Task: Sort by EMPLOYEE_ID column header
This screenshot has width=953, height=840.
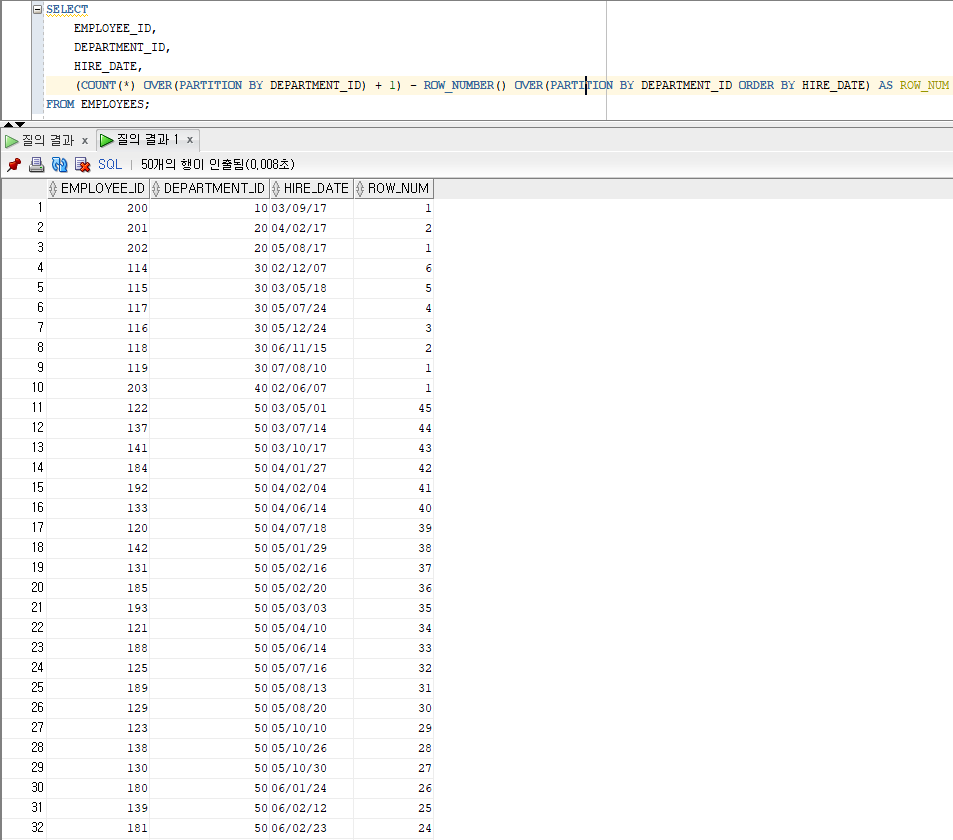Action: tap(98, 188)
